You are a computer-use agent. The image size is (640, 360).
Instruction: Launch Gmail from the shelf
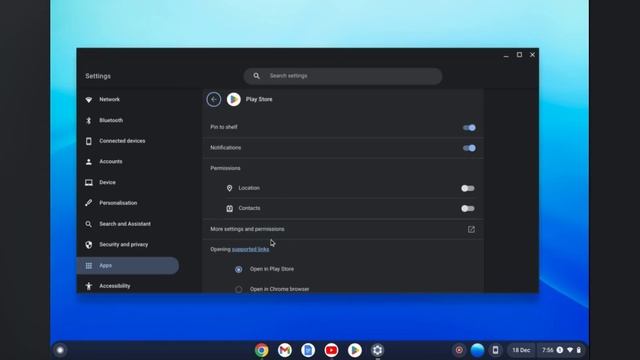(285, 350)
